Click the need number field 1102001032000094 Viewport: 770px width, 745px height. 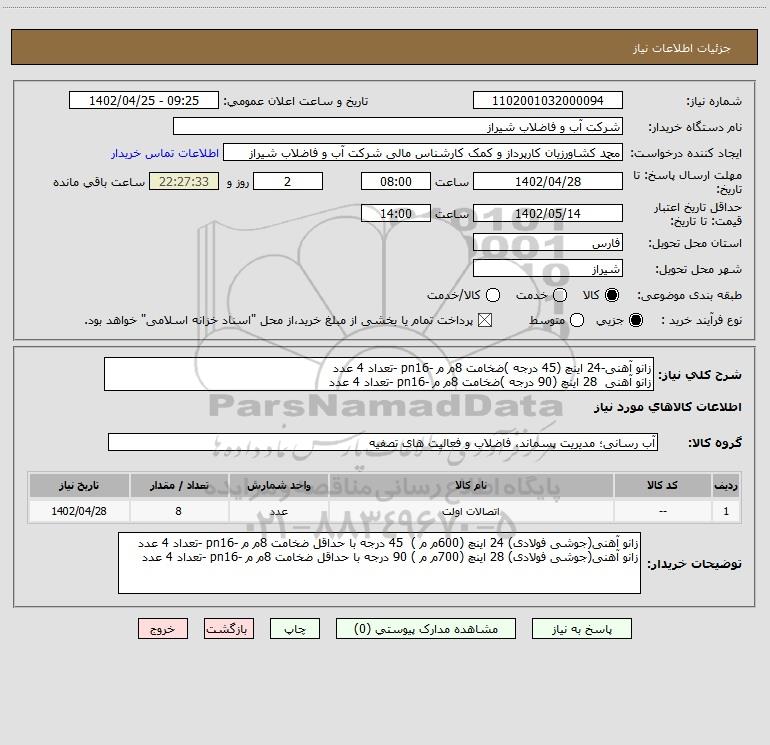pyautogui.click(x=548, y=101)
